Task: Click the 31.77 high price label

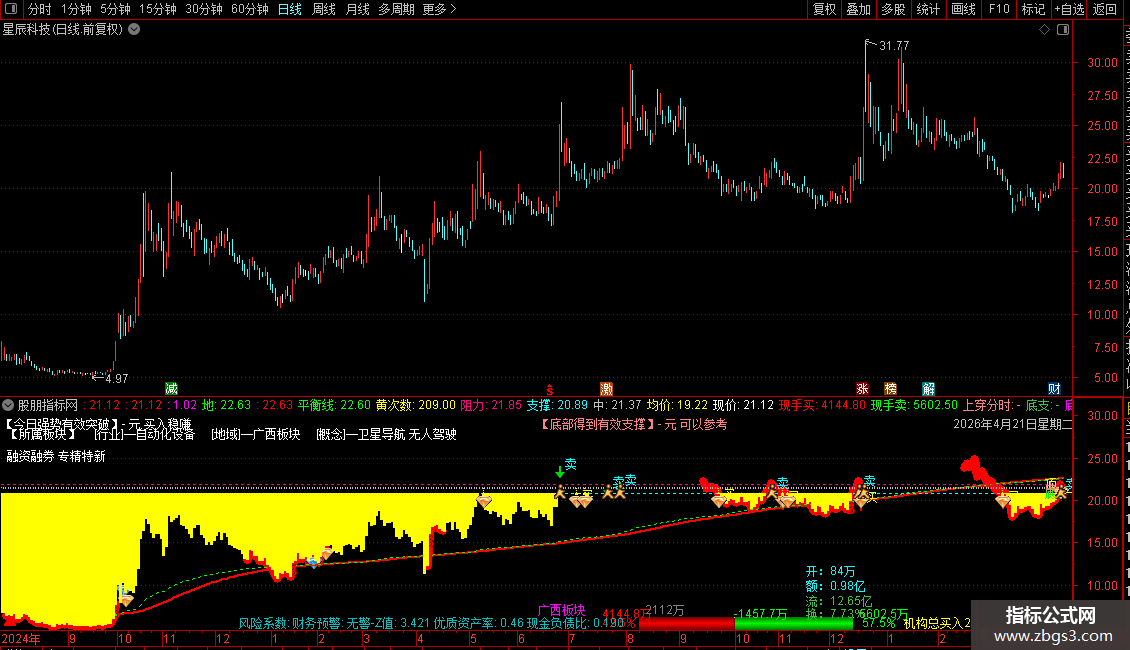Action: pyautogui.click(x=894, y=45)
